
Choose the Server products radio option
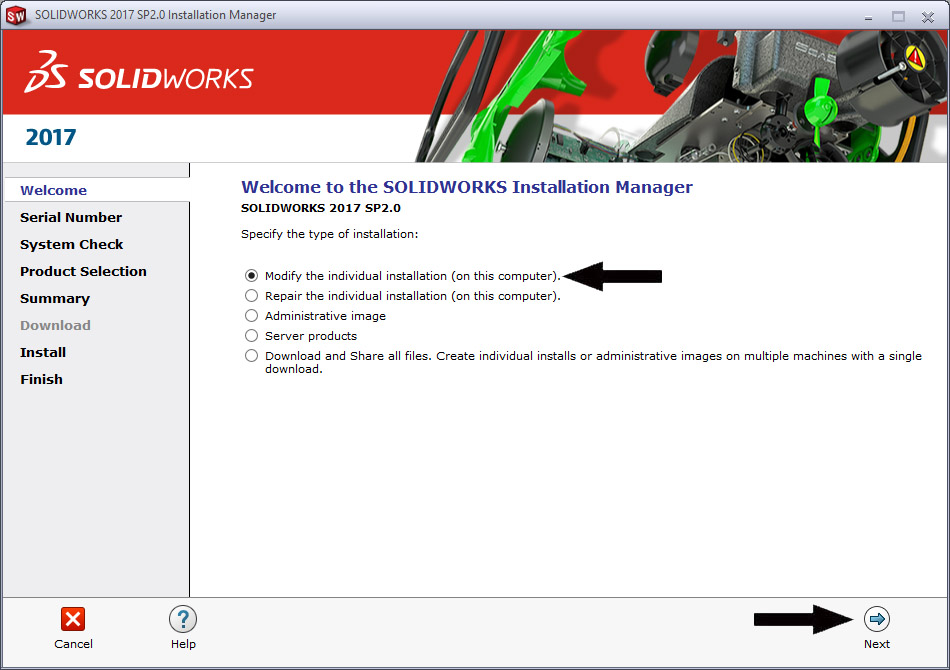[251, 336]
